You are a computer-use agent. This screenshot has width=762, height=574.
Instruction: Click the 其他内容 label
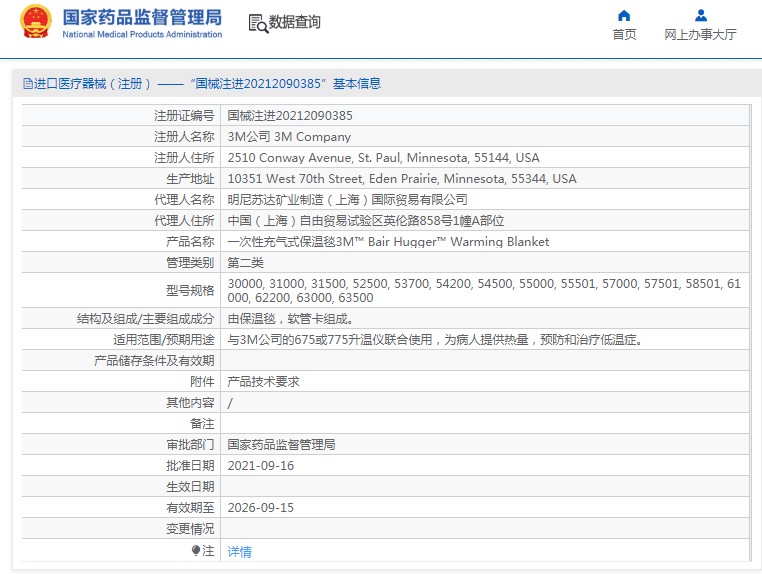click(x=190, y=403)
